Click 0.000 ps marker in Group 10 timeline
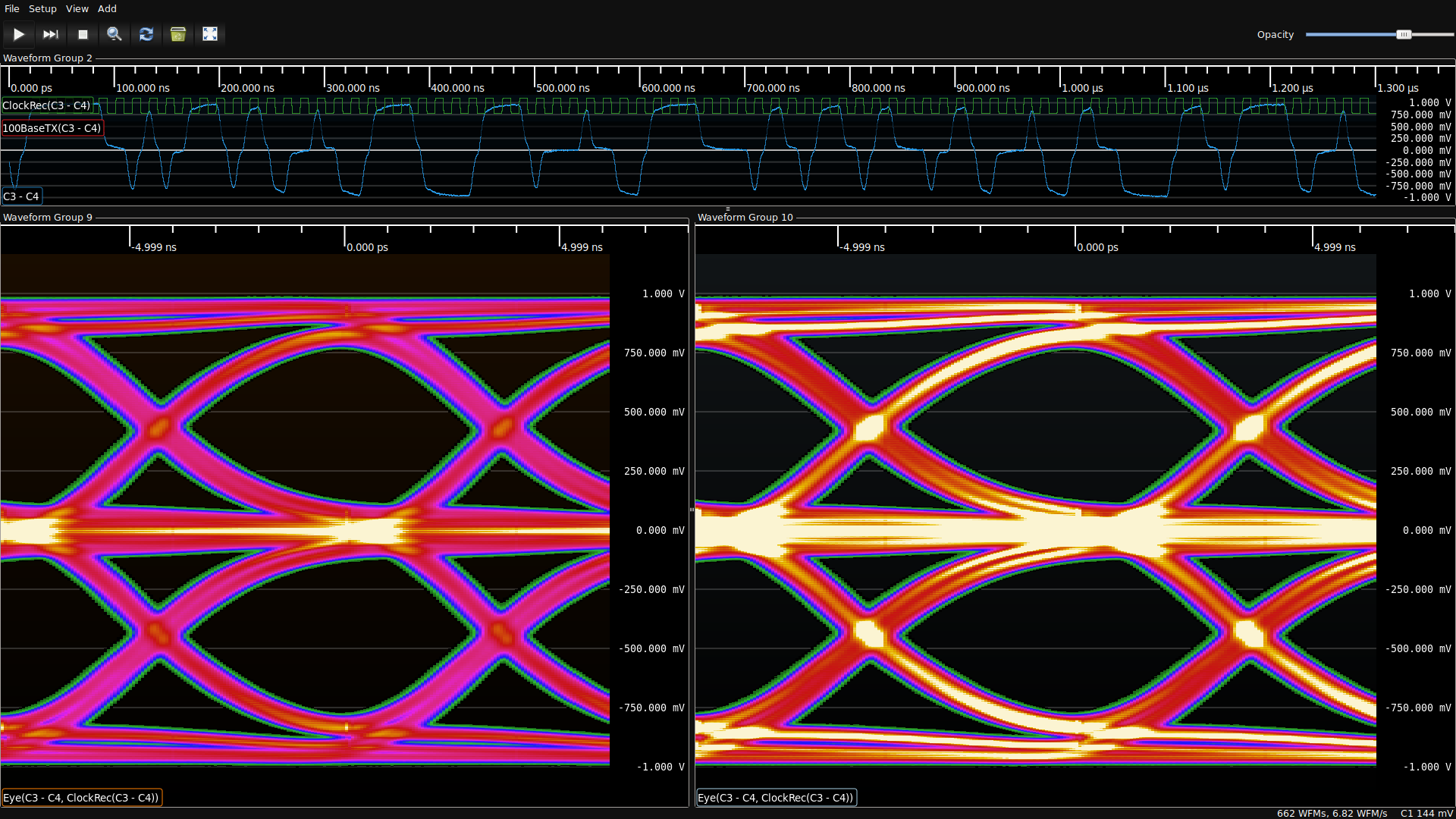1456x819 pixels. (x=1097, y=247)
